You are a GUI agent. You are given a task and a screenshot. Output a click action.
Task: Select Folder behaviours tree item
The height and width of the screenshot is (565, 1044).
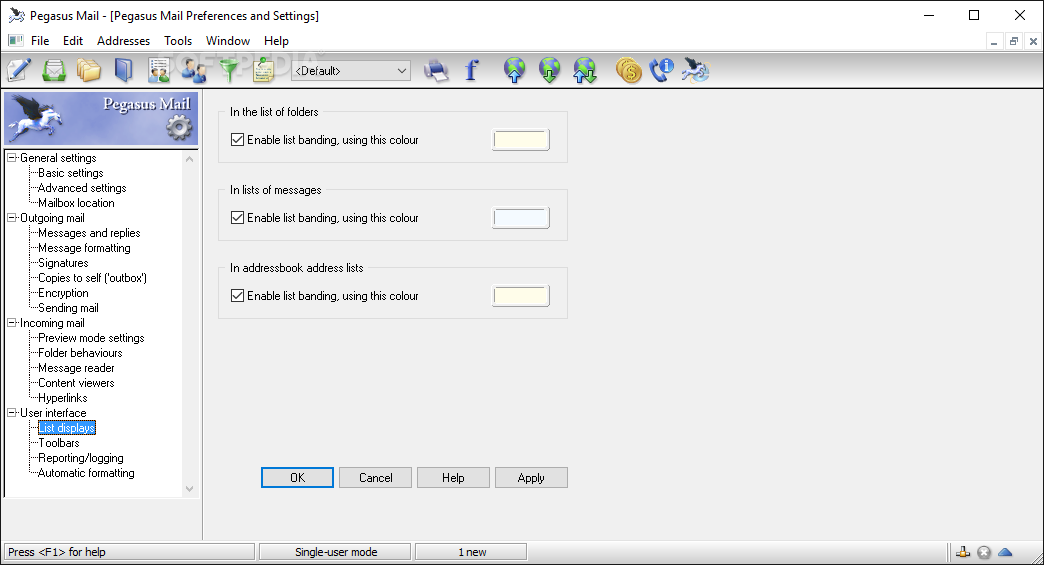point(80,353)
